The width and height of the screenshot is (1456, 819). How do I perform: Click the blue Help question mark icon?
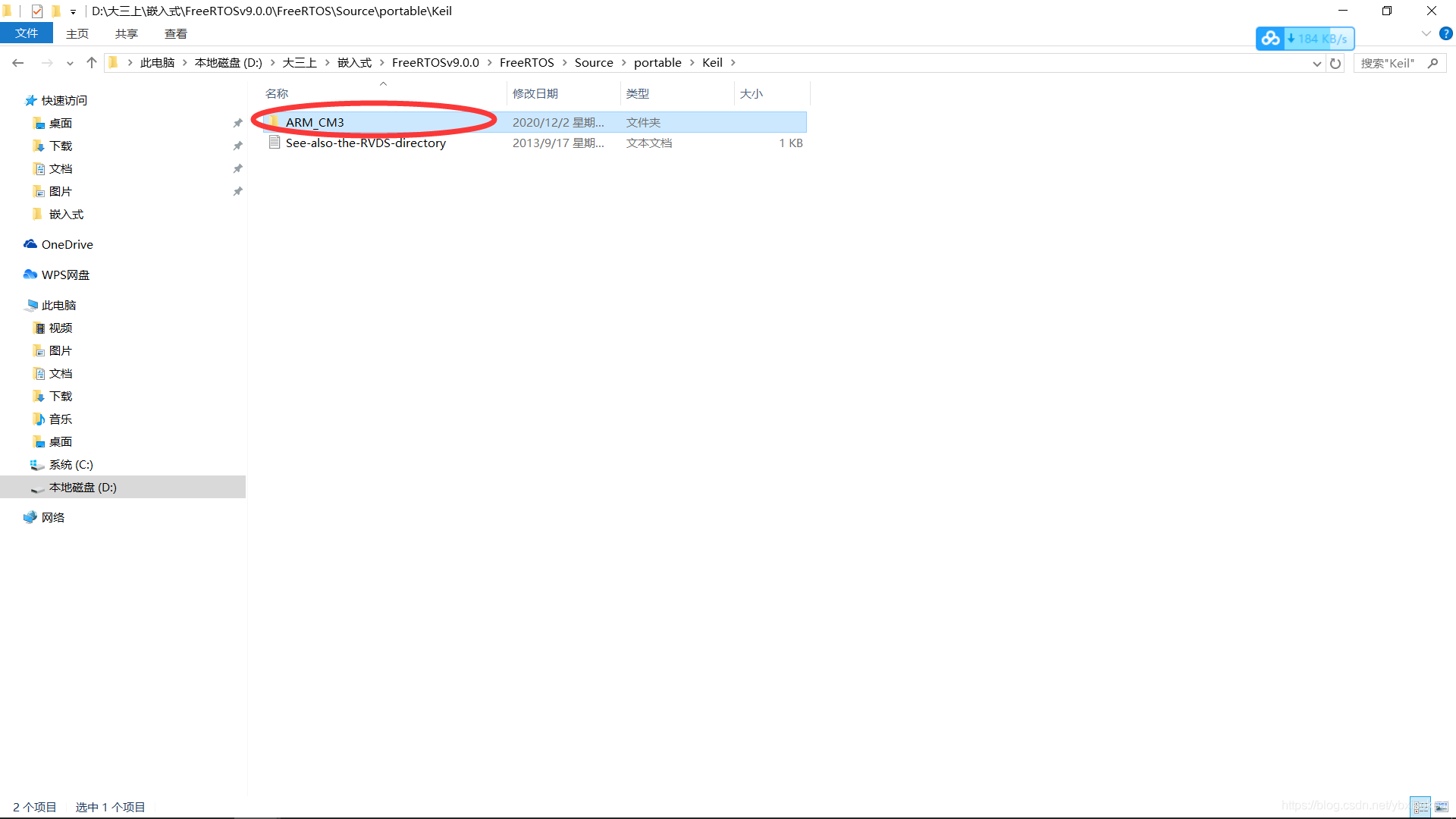click(x=1445, y=33)
